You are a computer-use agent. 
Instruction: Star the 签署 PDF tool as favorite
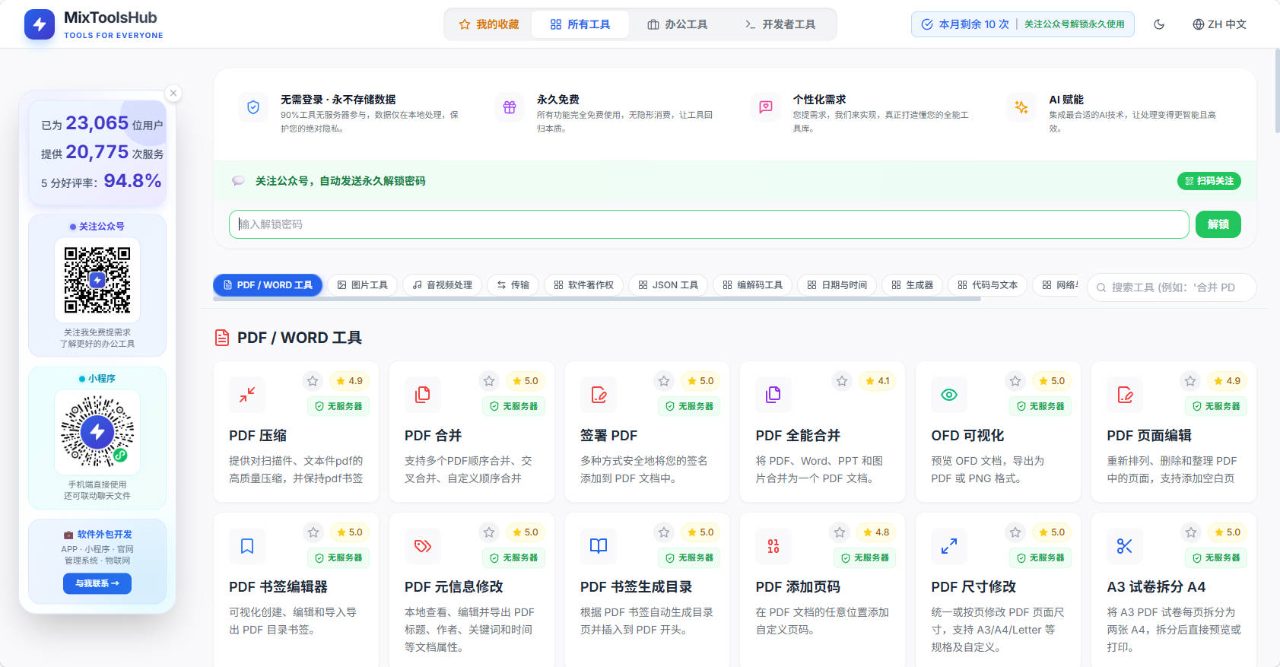(x=664, y=381)
